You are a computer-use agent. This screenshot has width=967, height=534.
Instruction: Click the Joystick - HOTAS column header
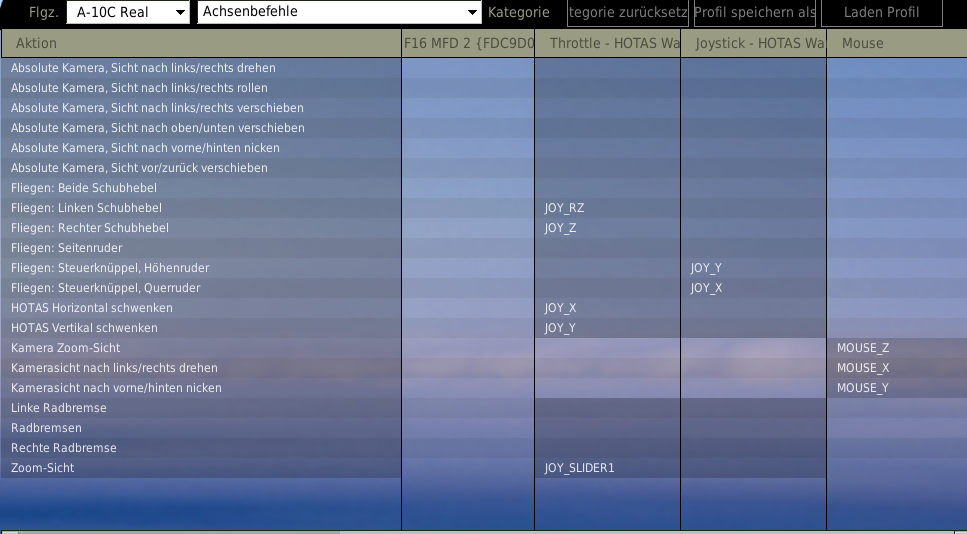[754, 43]
